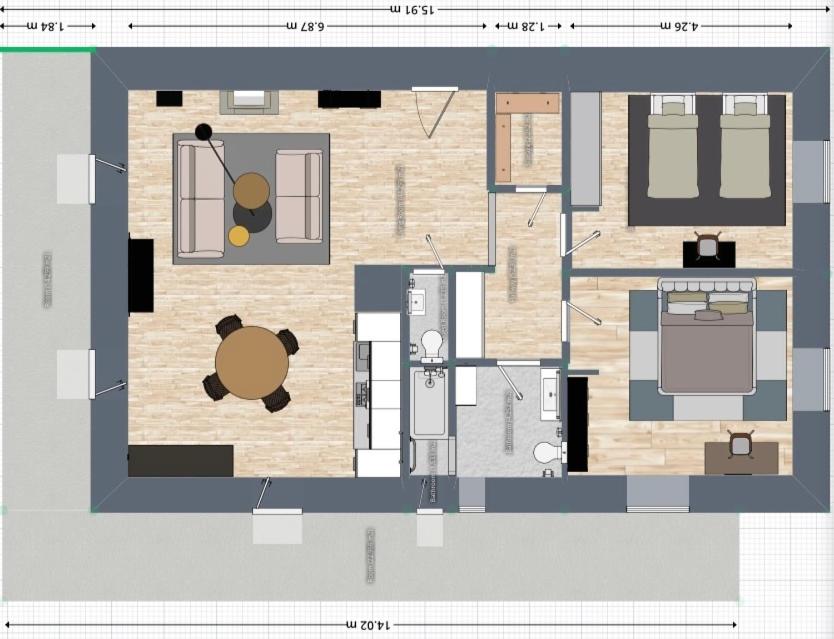Select the dark sideboard below dining table
The width and height of the screenshot is (834, 639).
pyautogui.click(x=181, y=461)
